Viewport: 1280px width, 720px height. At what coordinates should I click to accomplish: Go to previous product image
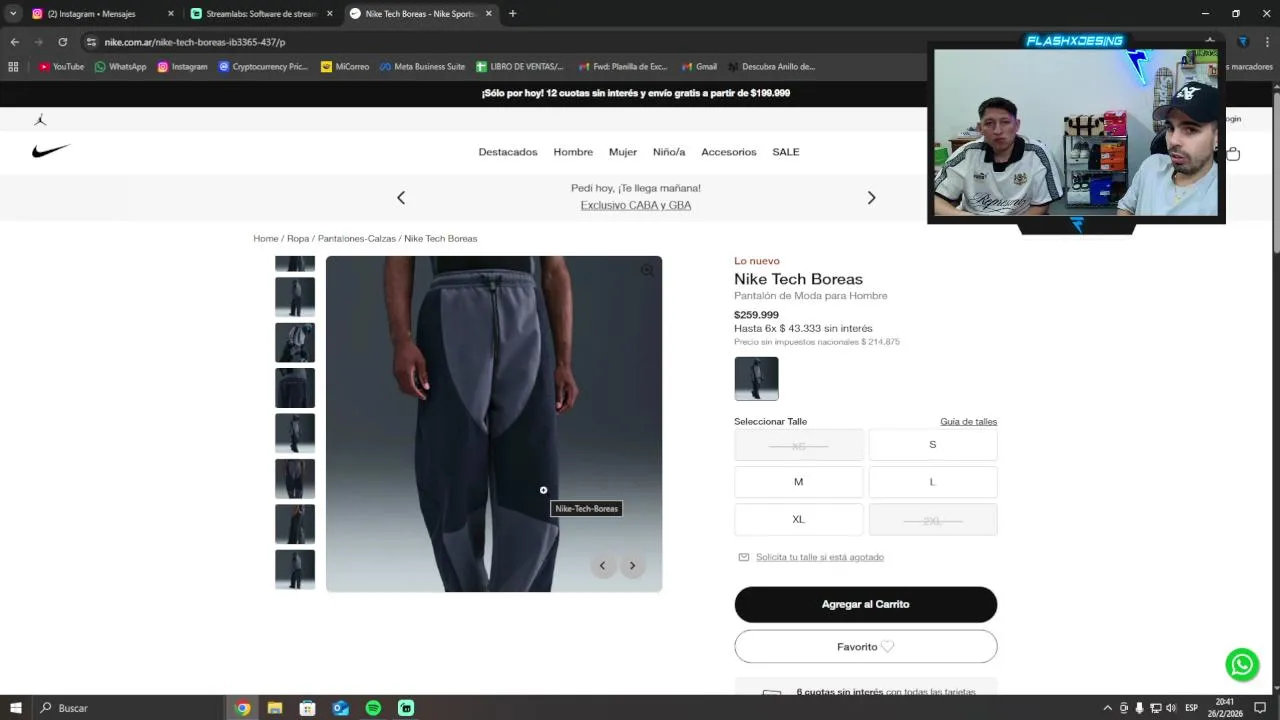(602, 566)
